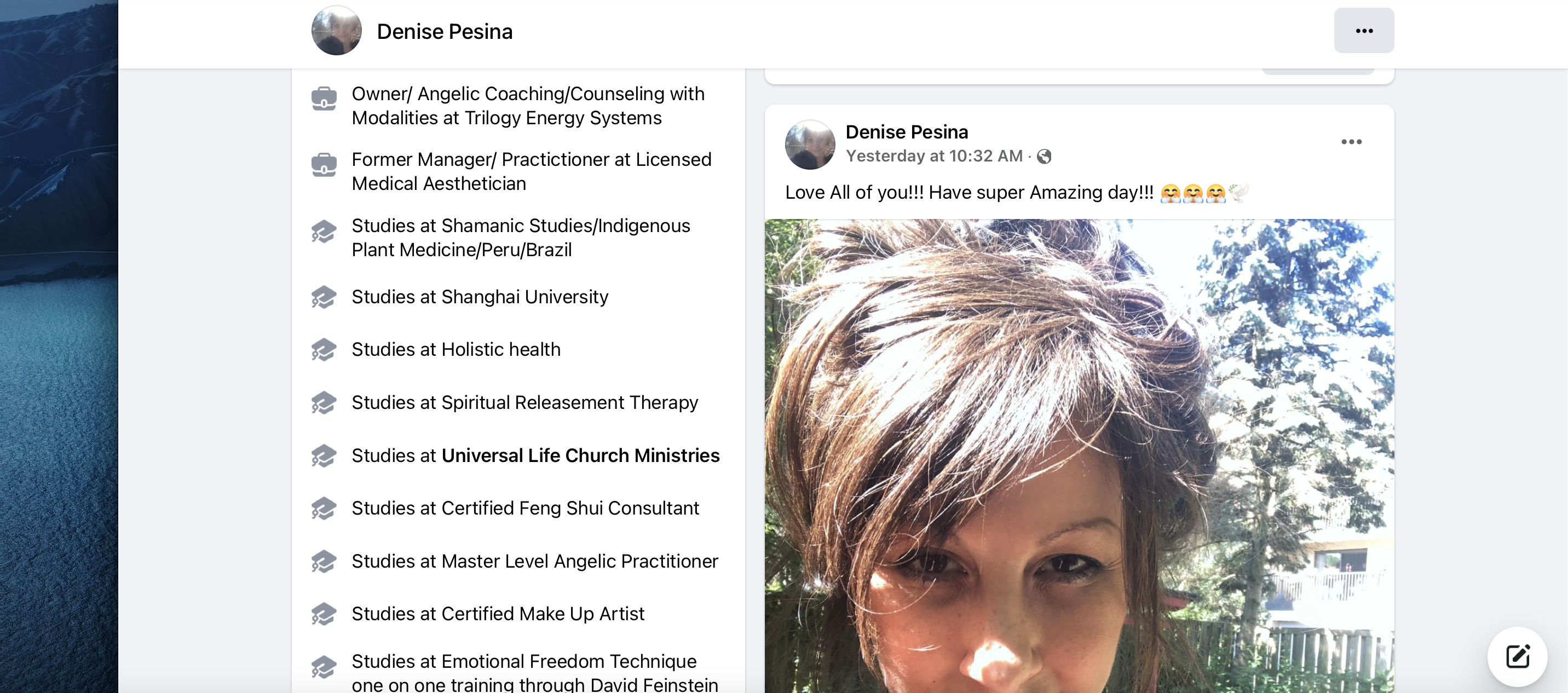Click graduation cap icon beside Holistic health
The width and height of the screenshot is (1568, 693).
324,350
